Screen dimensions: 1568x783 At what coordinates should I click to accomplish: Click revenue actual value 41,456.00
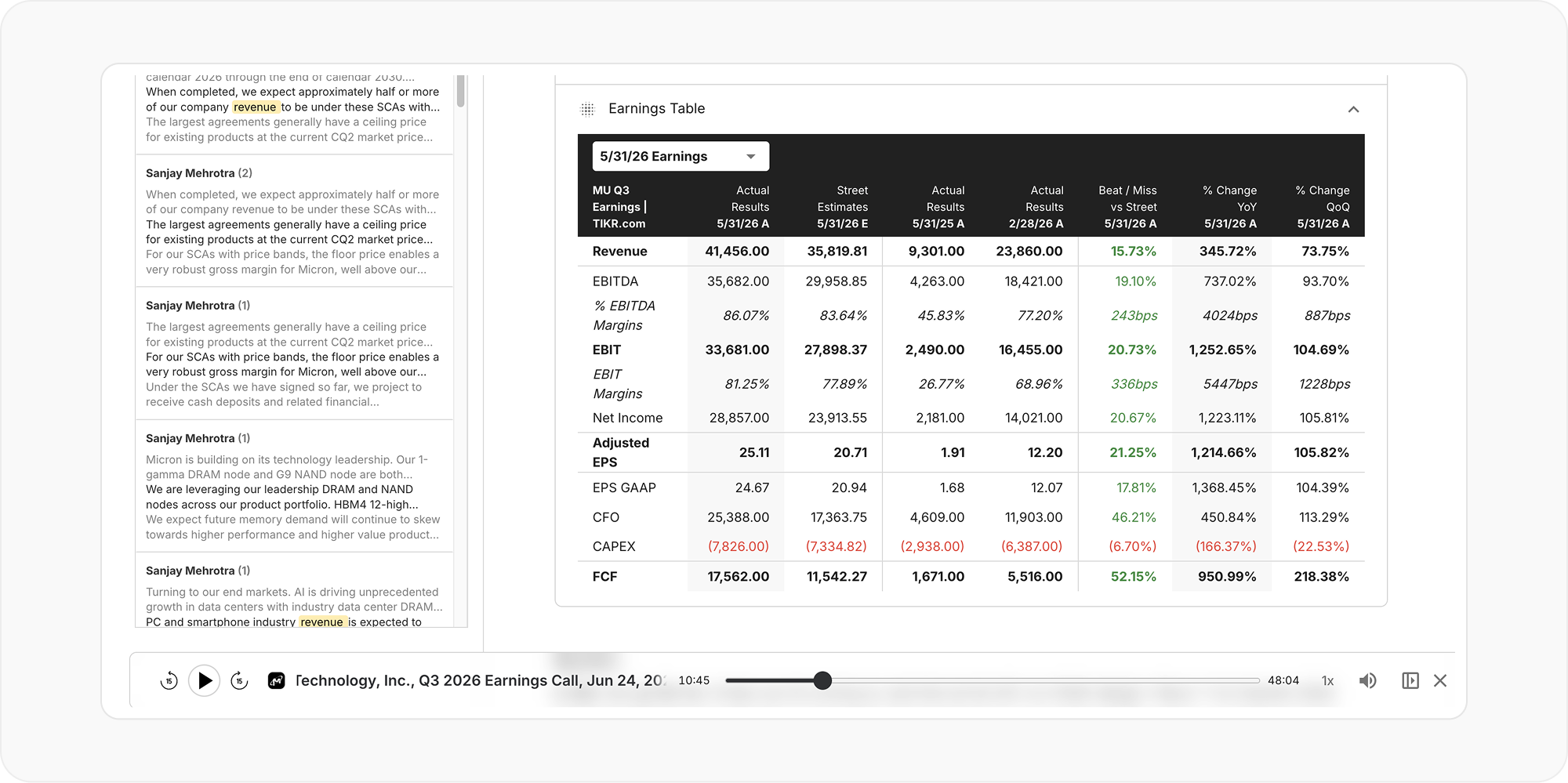pyautogui.click(x=737, y=252)
